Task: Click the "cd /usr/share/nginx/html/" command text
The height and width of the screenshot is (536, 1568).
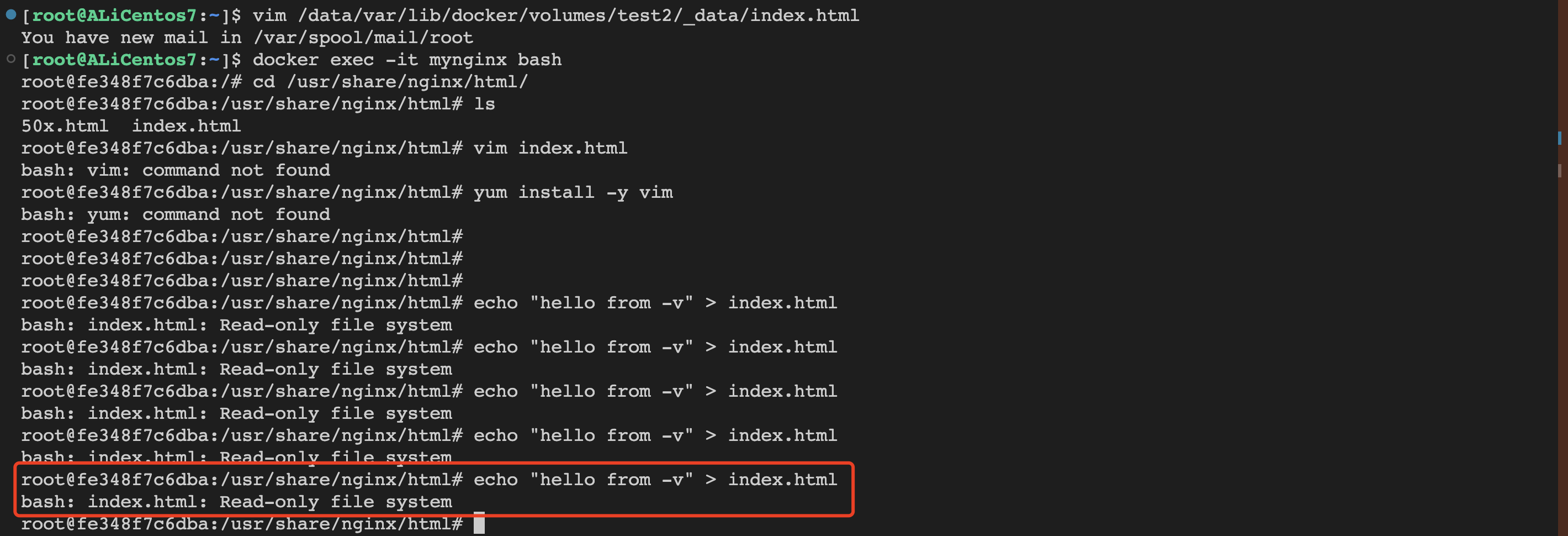Action: click(x=390, y=82)
